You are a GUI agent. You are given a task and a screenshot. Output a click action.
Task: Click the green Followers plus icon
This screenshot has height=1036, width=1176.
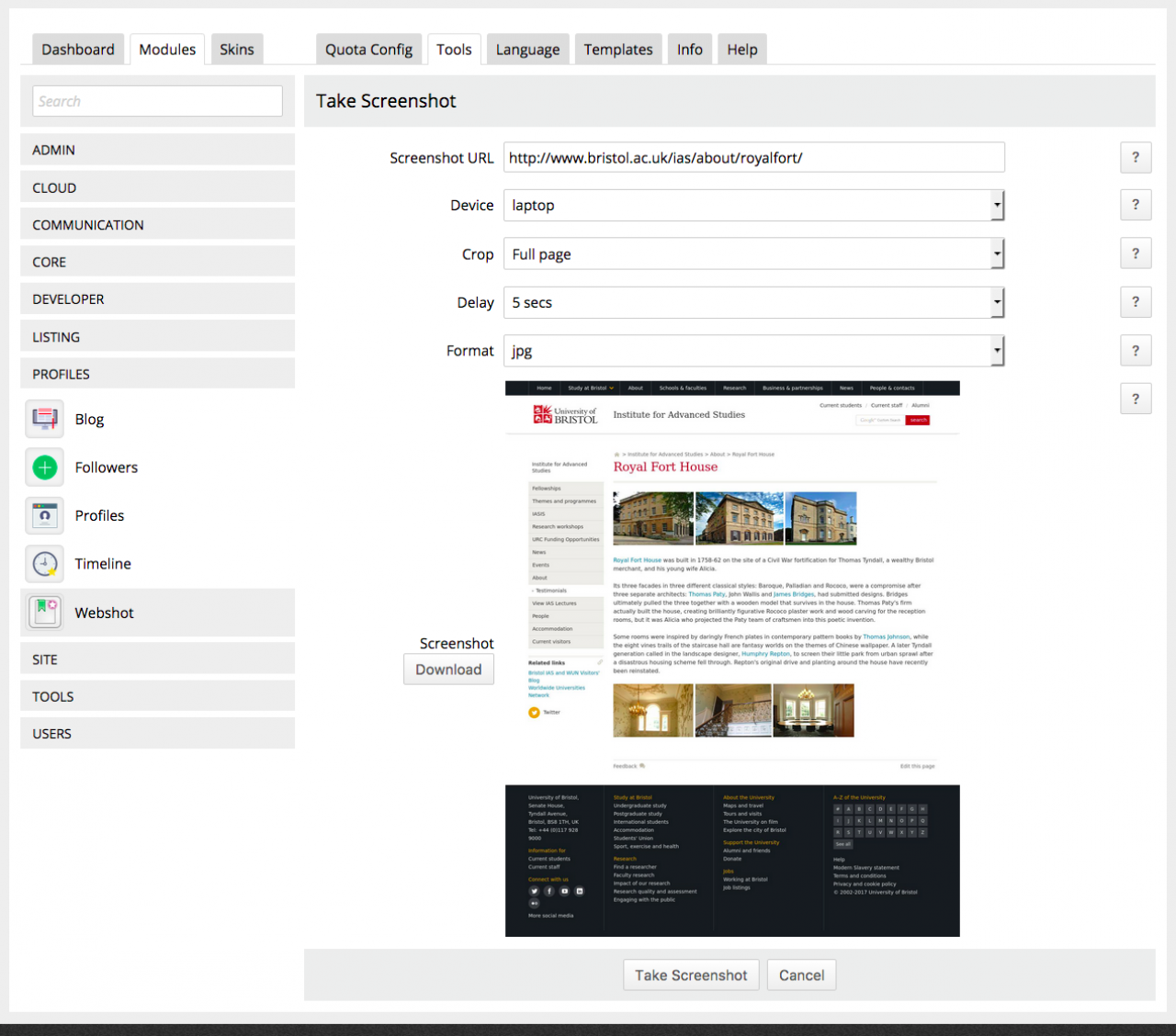(x=44, y=467)
